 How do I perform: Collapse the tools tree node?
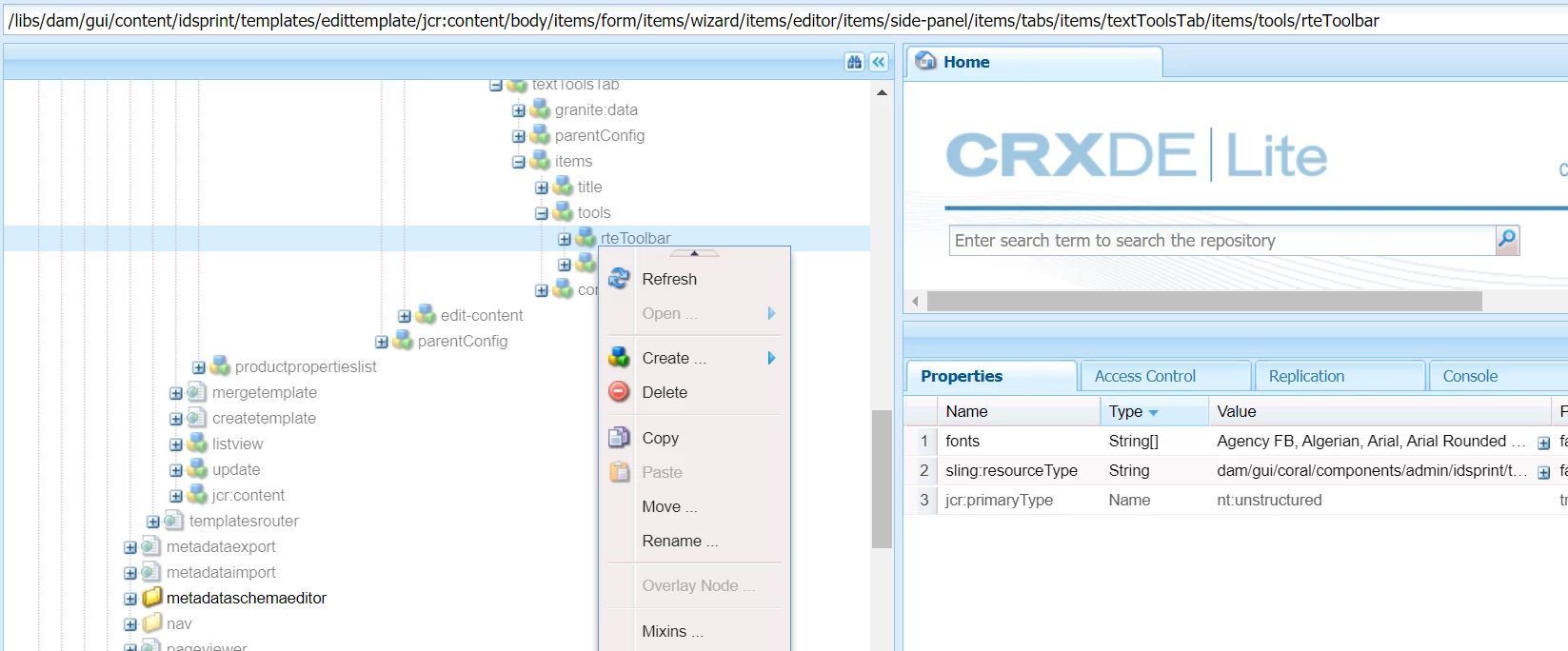pyautogui.click(x=542, y=213)
